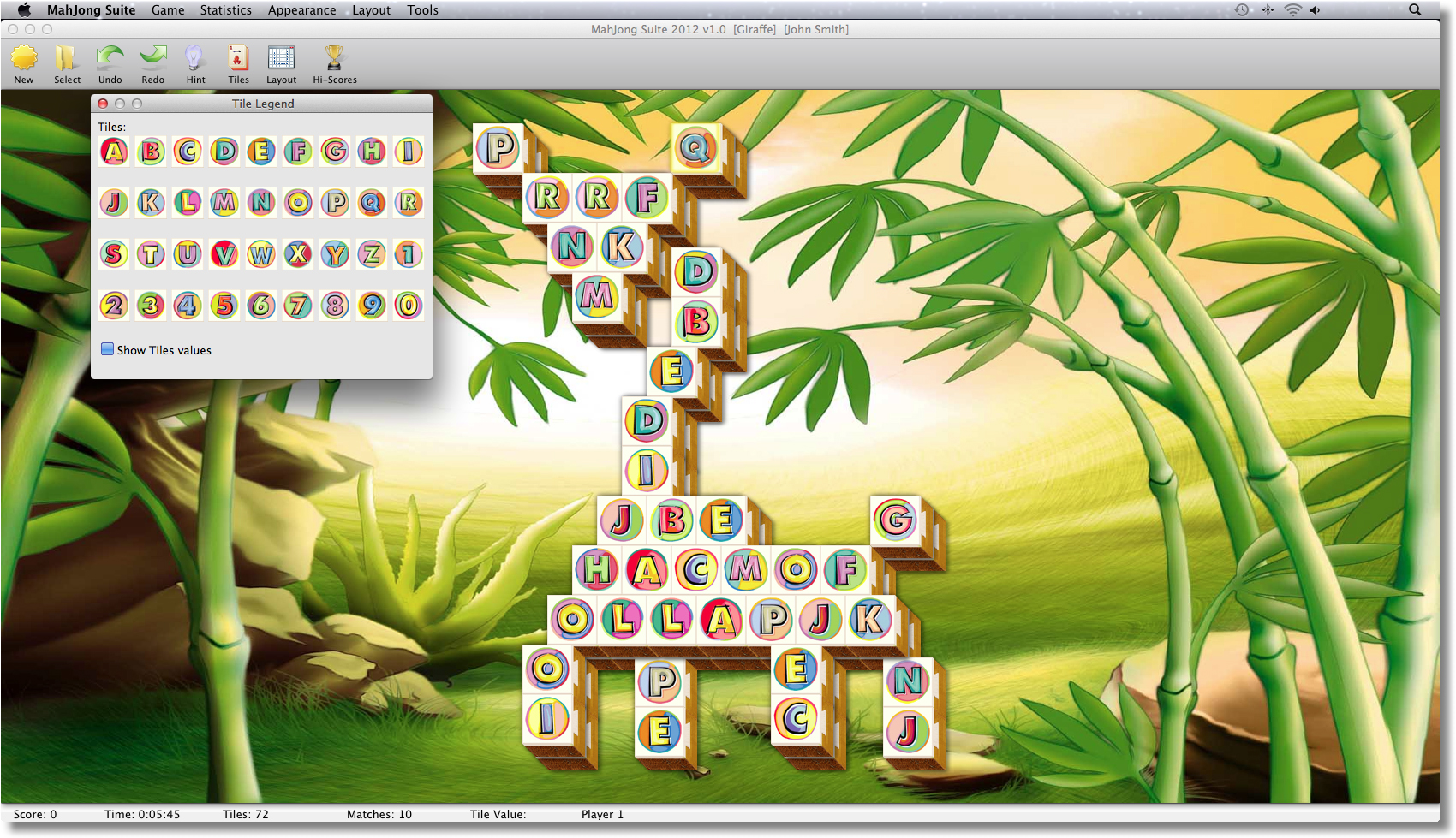1456x838 pixels.
Task: Undo the last move
Action: click(x=110, y=62)
